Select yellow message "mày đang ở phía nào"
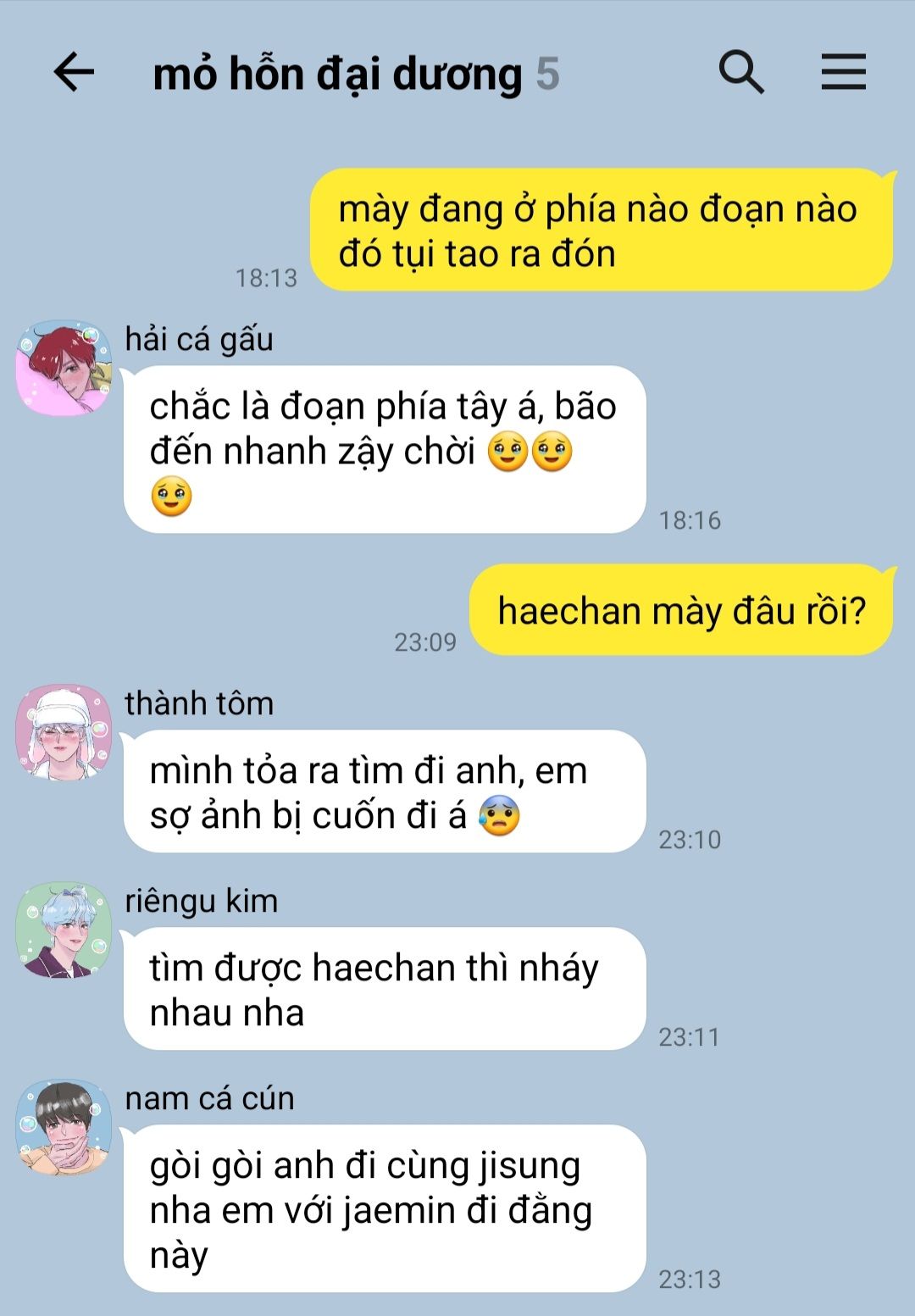Screen dimensions: 915x1316 tap(602, 230)
